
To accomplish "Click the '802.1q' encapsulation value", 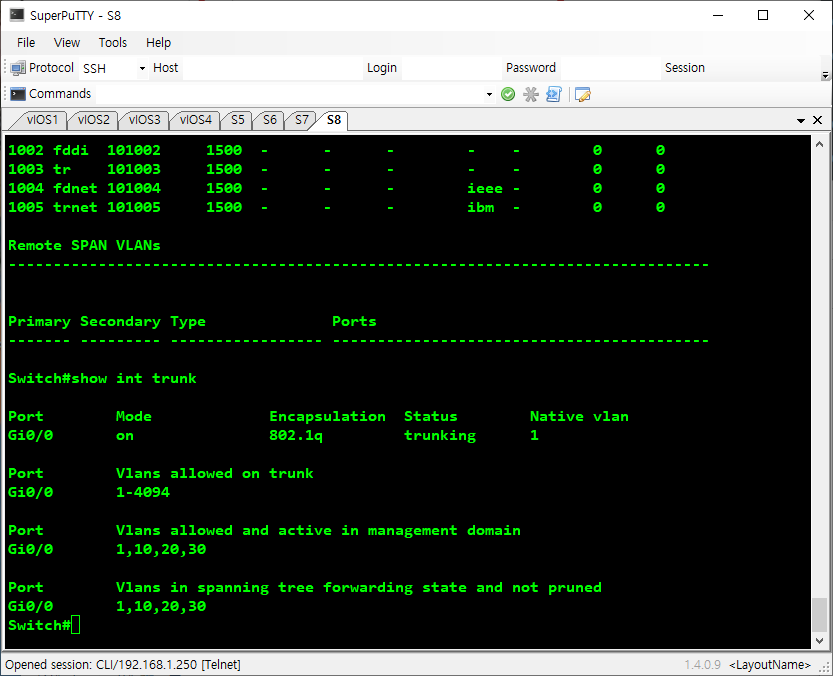I will pos(296,436).
